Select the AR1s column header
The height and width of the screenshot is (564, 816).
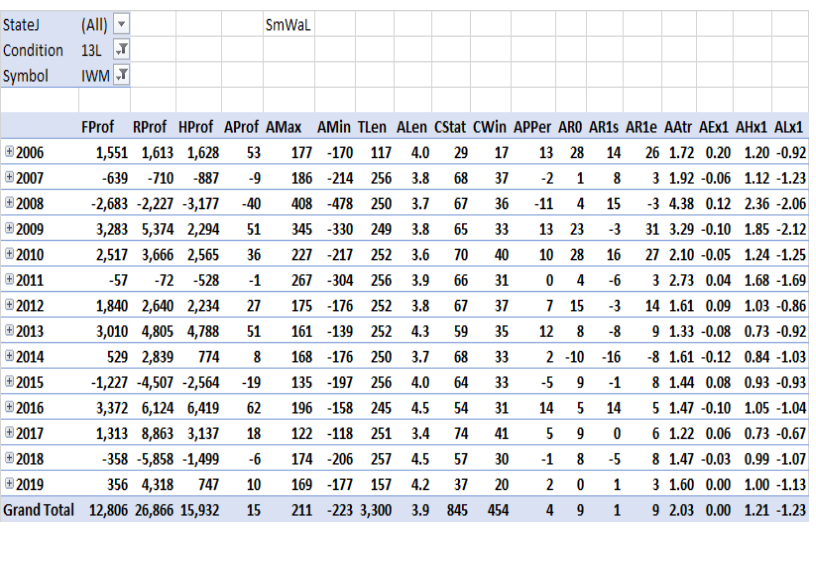tap(604, 127)
